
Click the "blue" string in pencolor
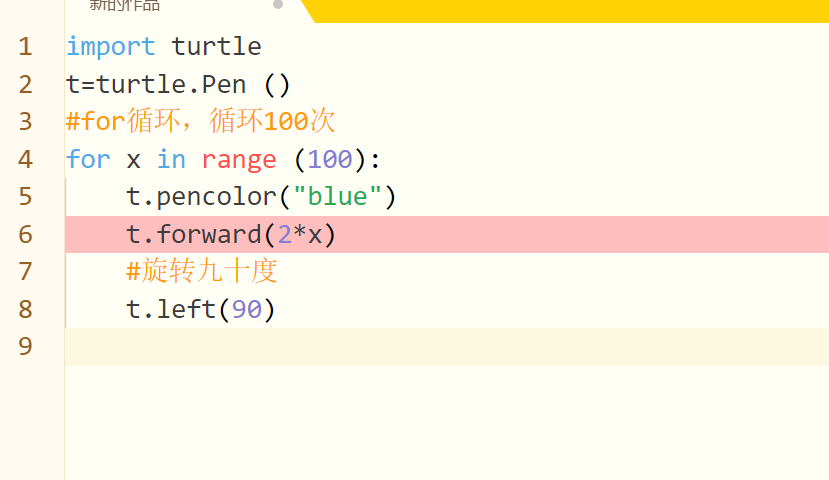pos(337,197)
